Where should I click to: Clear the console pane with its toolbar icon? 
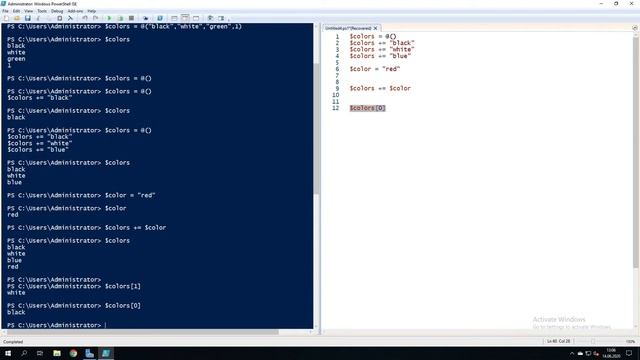coord(70,18)
